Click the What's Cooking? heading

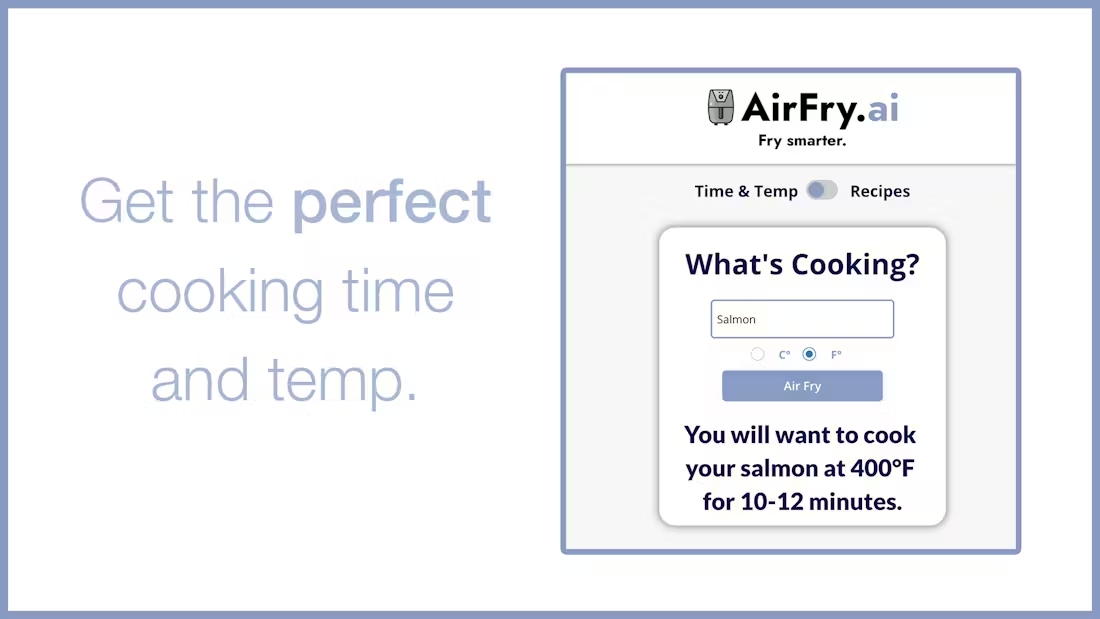802,265
